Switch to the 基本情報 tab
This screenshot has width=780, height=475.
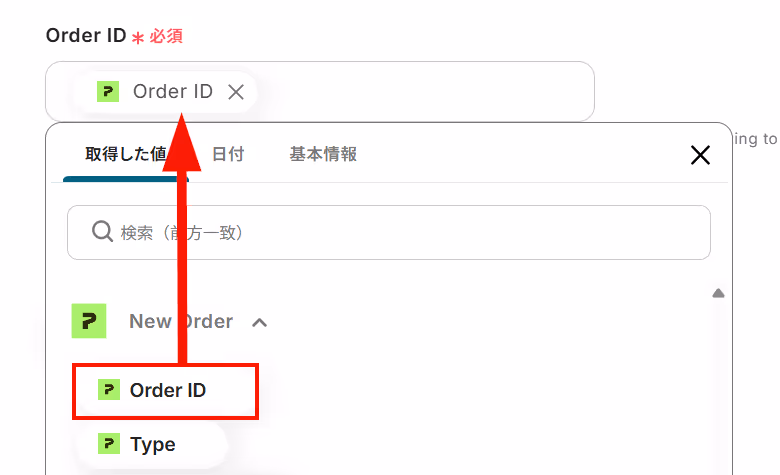[323, 154]
